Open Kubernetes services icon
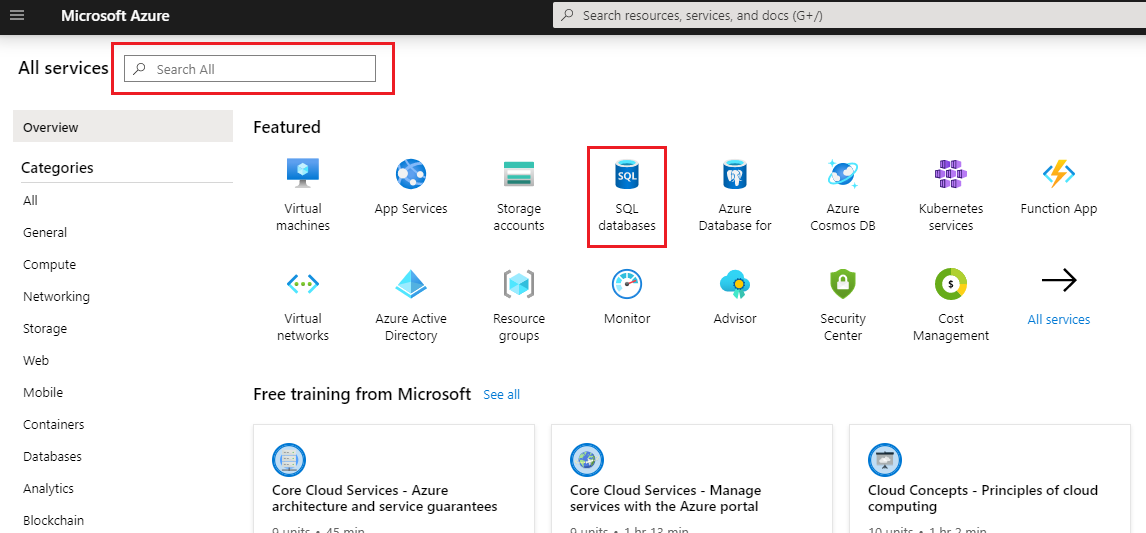The width and height of the screenshot is (1146, 533). click(x=951, y=174)
